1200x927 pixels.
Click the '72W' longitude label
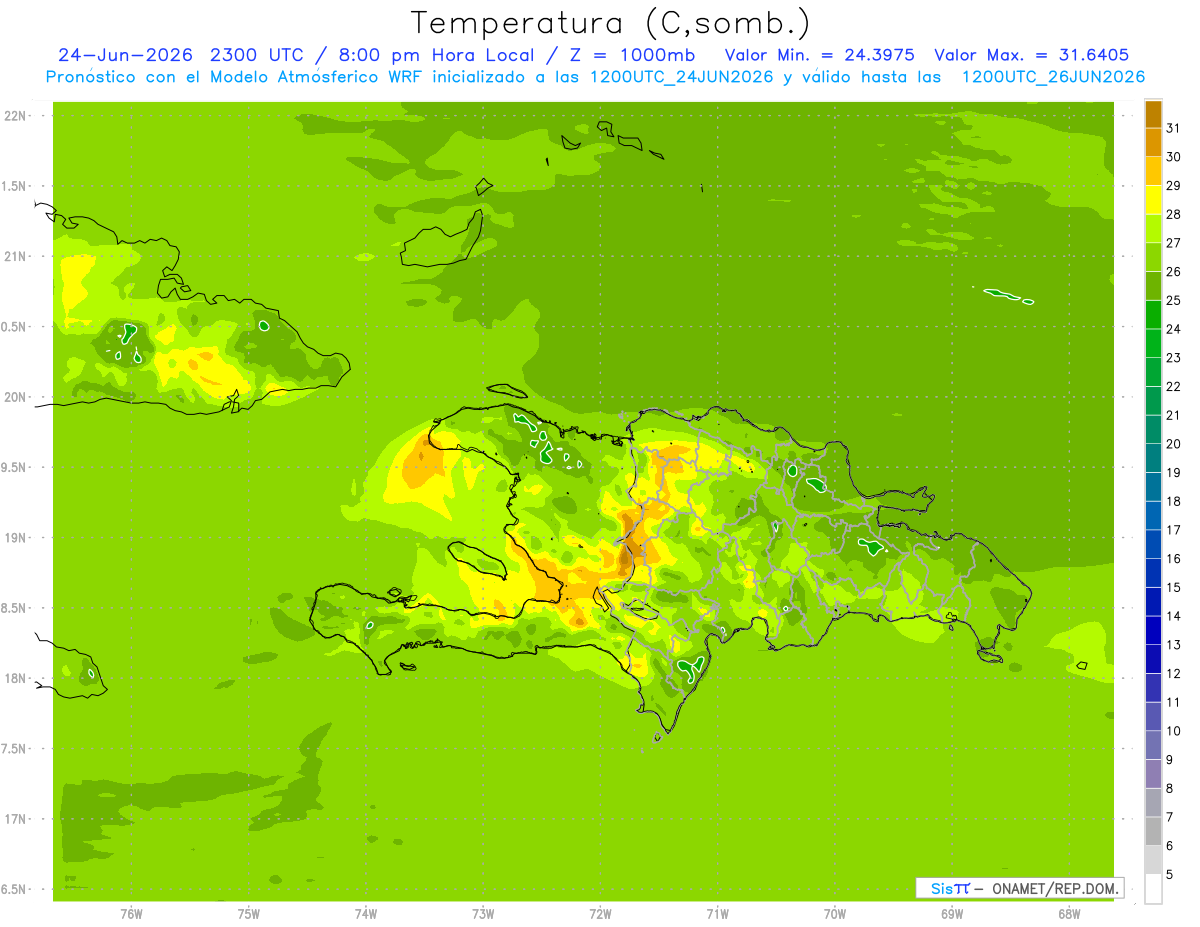pyautogui.click(x=601, y=914)
